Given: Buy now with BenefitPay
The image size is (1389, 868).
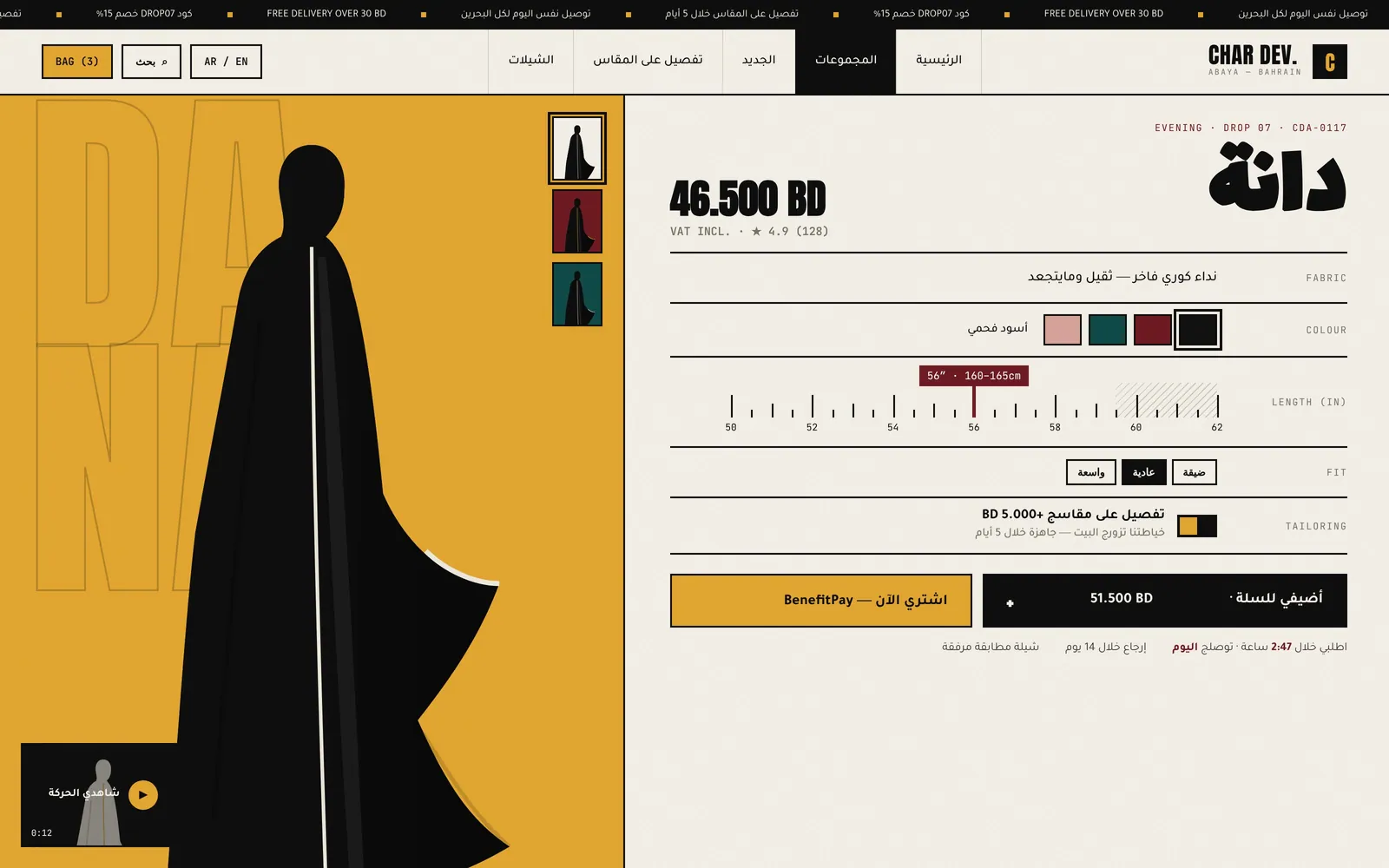Looking at the screenshot, I should click(821, 600).
